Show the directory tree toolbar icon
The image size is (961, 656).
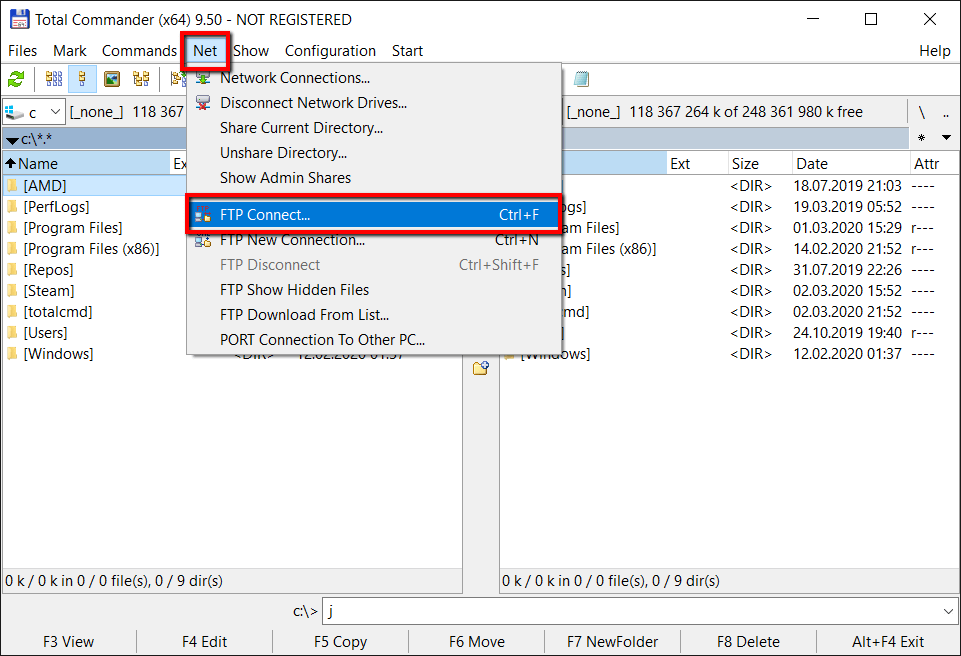point(141,79)
